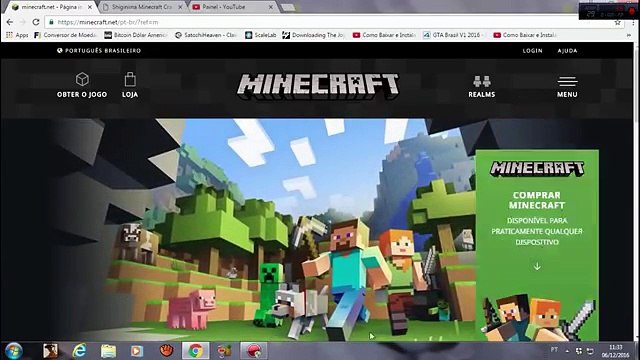The height and width of the screenshot is (360, 640).
Task: Click the taskbar clock and date
Action: [x=616, y=351]
